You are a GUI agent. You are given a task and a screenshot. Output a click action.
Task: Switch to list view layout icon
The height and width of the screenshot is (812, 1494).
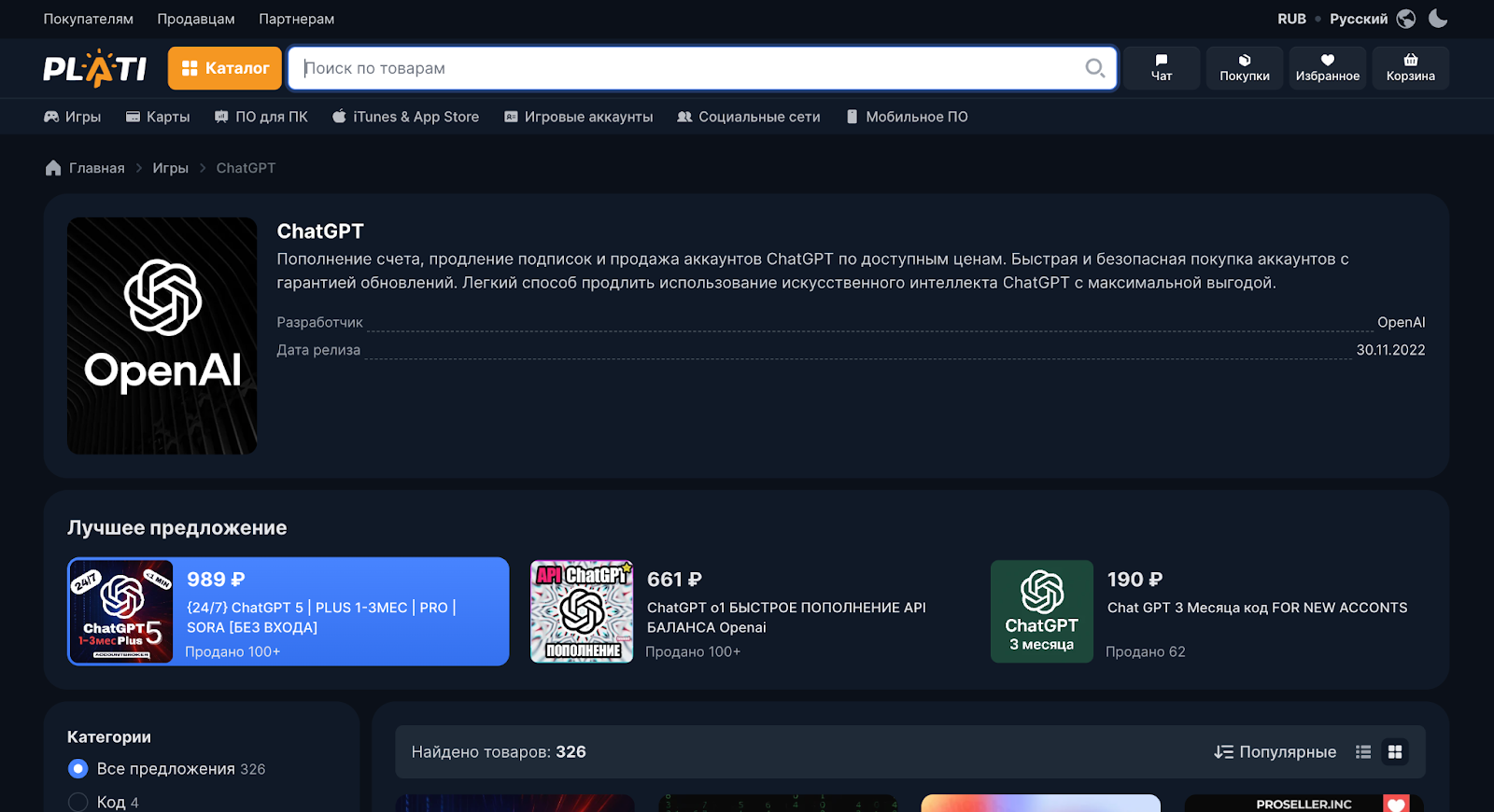click(1363, 752)
